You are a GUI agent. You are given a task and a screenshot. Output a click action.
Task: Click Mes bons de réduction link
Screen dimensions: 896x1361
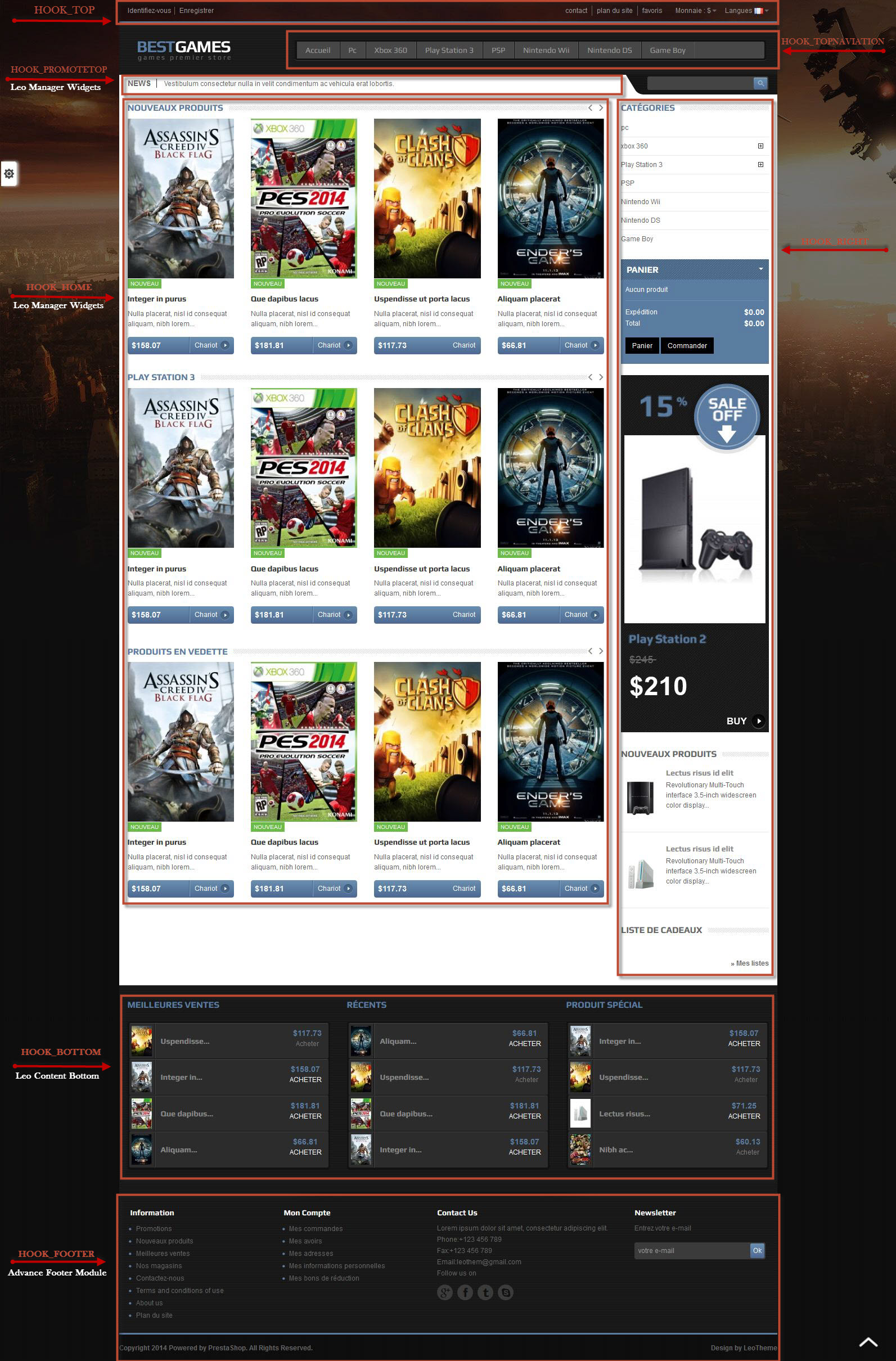point(323,1278)
